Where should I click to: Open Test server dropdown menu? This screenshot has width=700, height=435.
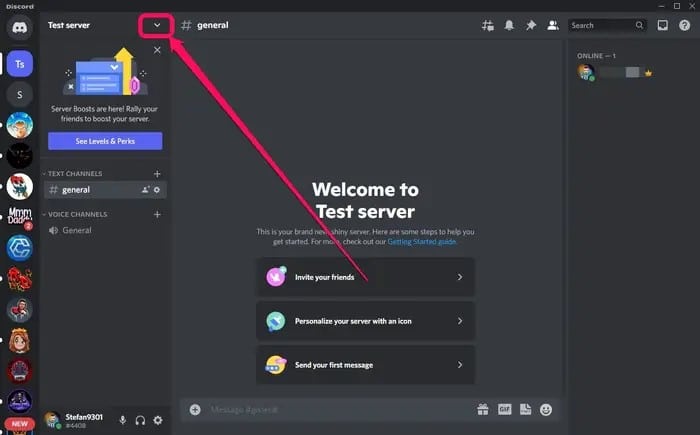(157, 25)
